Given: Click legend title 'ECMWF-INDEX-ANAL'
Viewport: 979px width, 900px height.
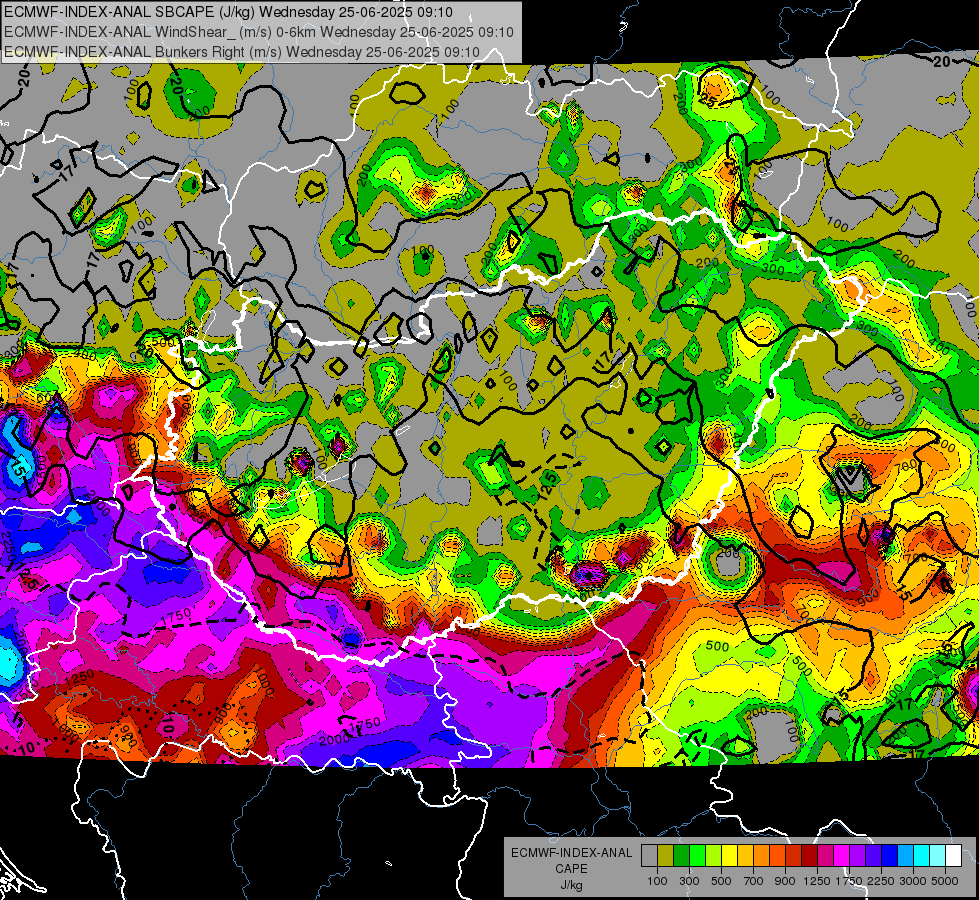Looking at the screenshot, I should click(572, 853).
